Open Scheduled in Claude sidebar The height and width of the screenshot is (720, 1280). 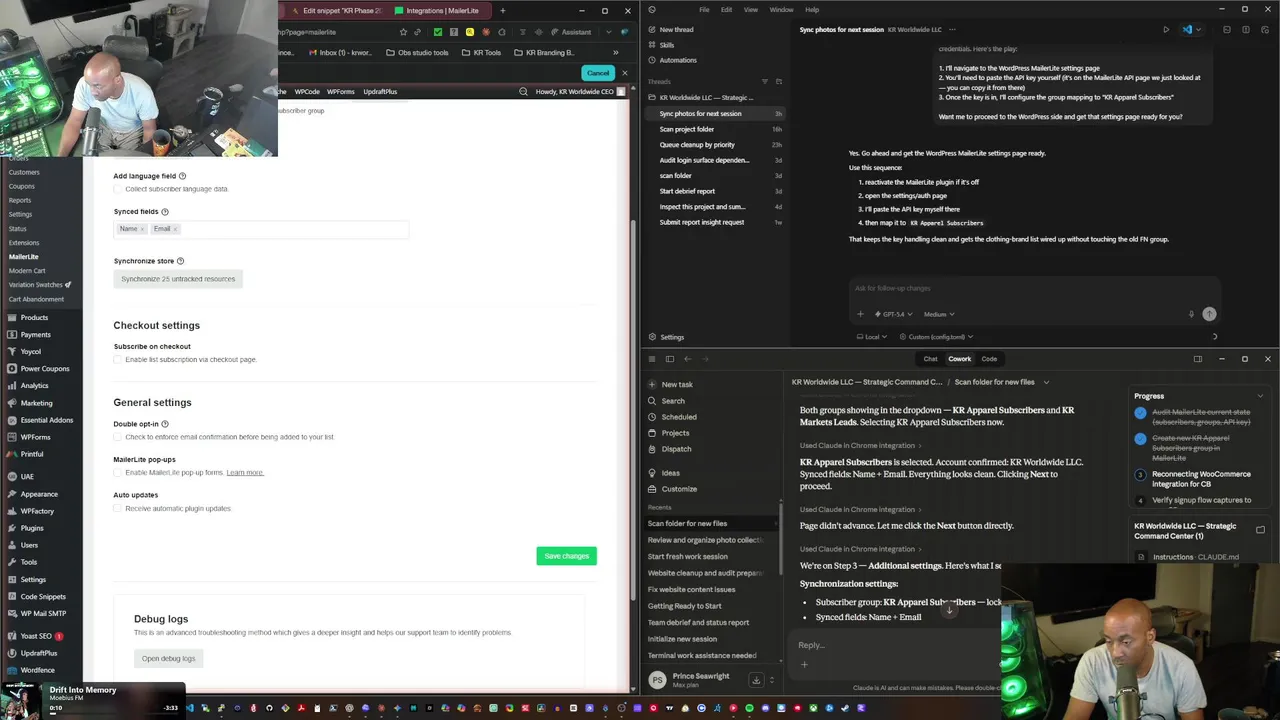click(x=678, y=417)
